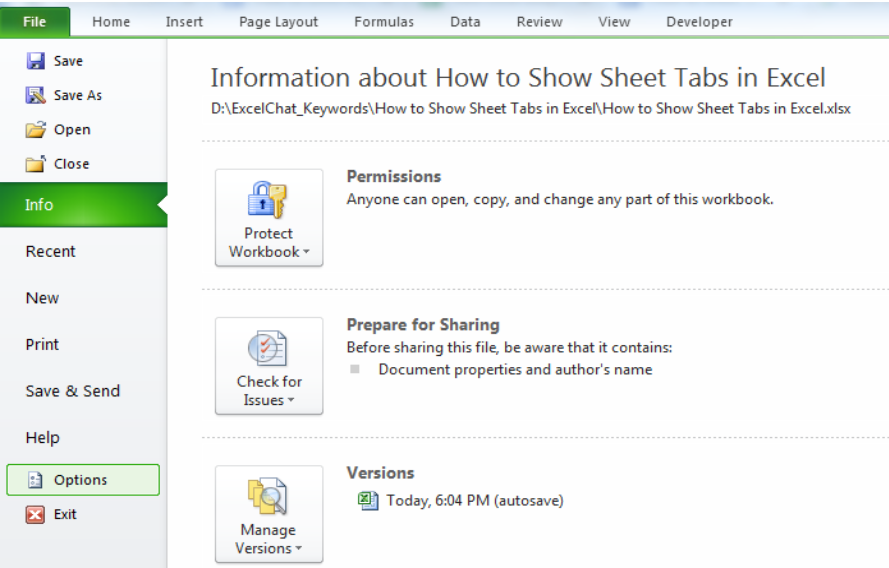Click the Permissions heading

click(x=393, y=176)
